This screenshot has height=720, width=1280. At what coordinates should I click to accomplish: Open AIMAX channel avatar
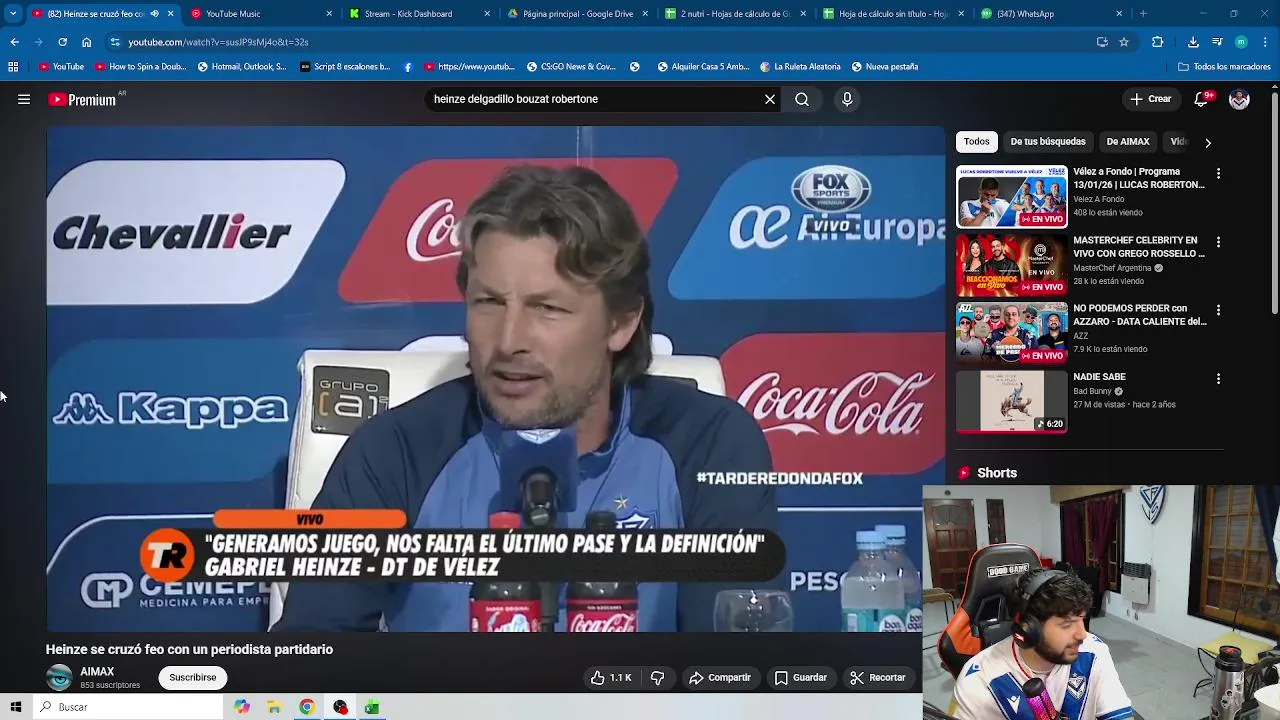point(60,678)
